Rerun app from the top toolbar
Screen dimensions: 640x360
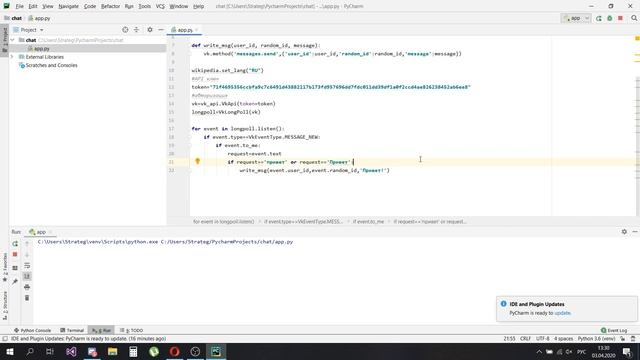[599, 18]
